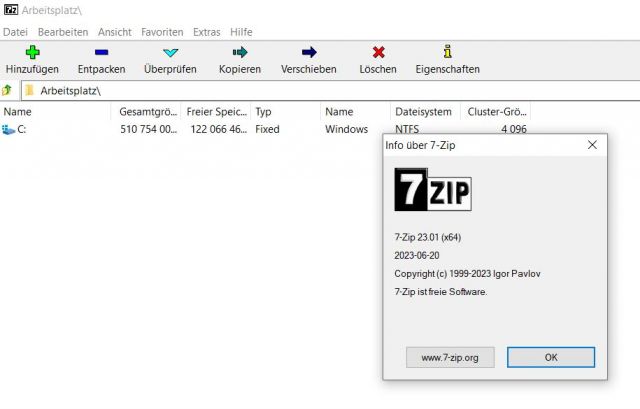Click the 2023-06-20 date text
This screenshot has height=409, width=640.
(417, 256)
